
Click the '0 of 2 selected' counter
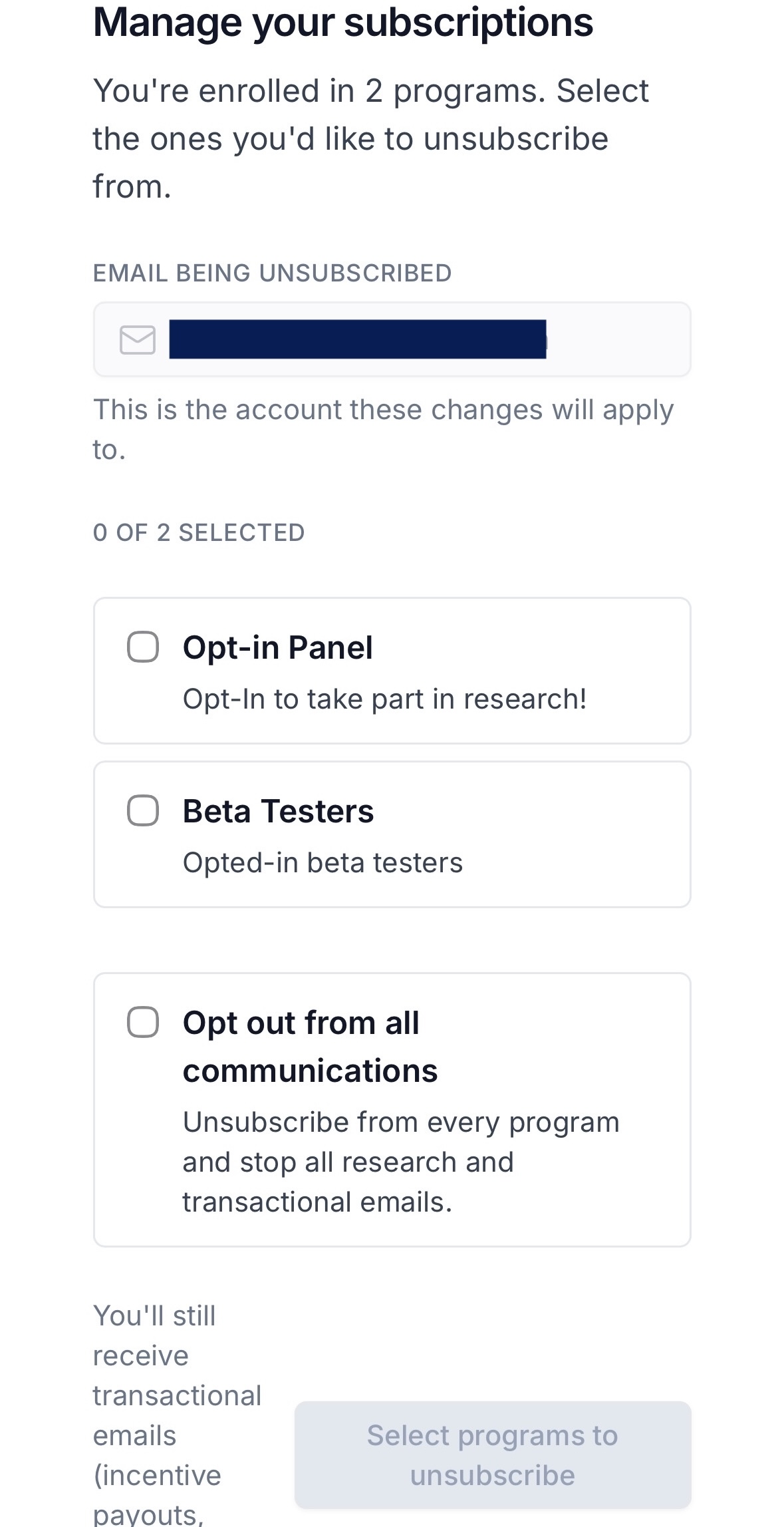pos(199,532)
